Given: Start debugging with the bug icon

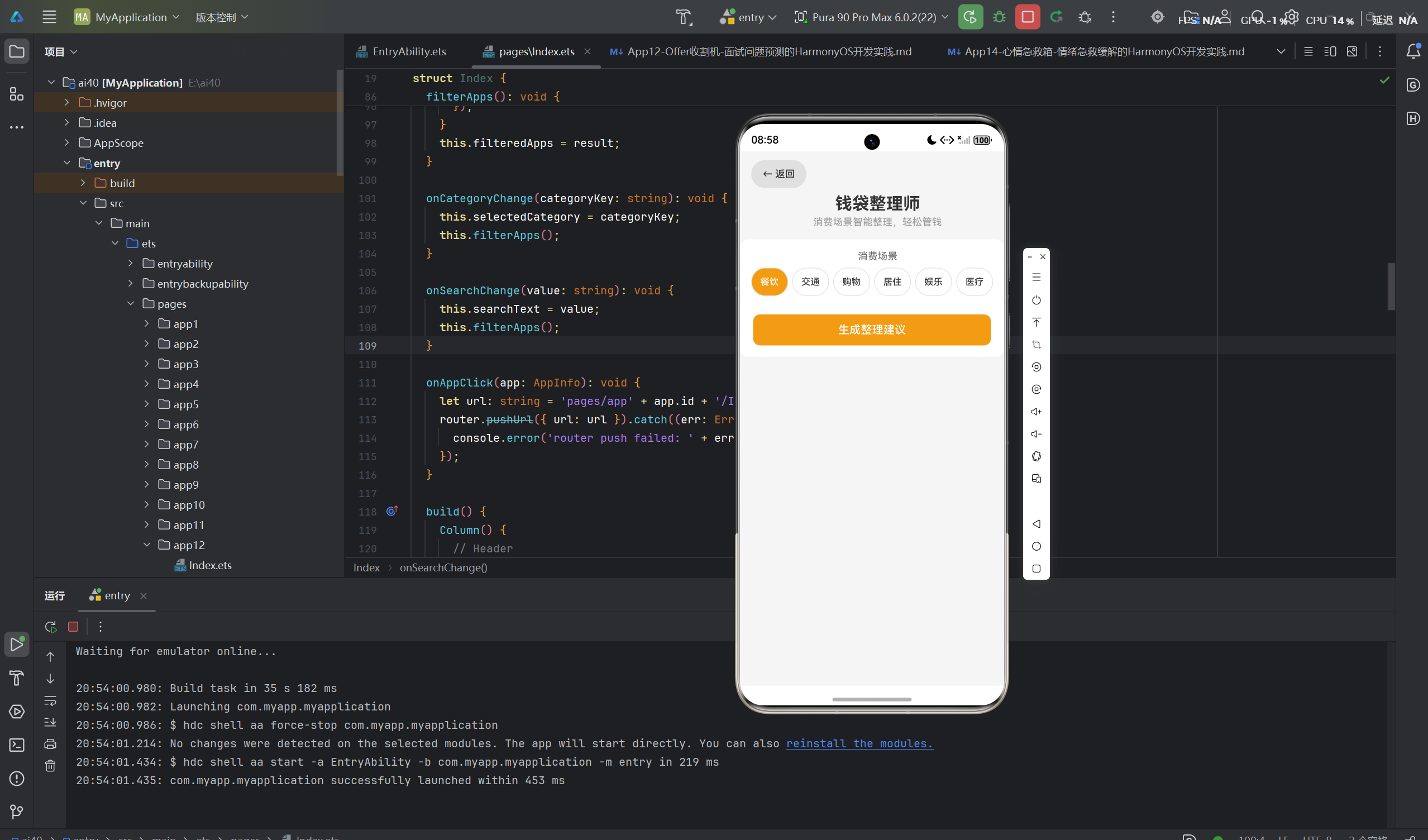Looking at the screenshot, I should [999, 17].
